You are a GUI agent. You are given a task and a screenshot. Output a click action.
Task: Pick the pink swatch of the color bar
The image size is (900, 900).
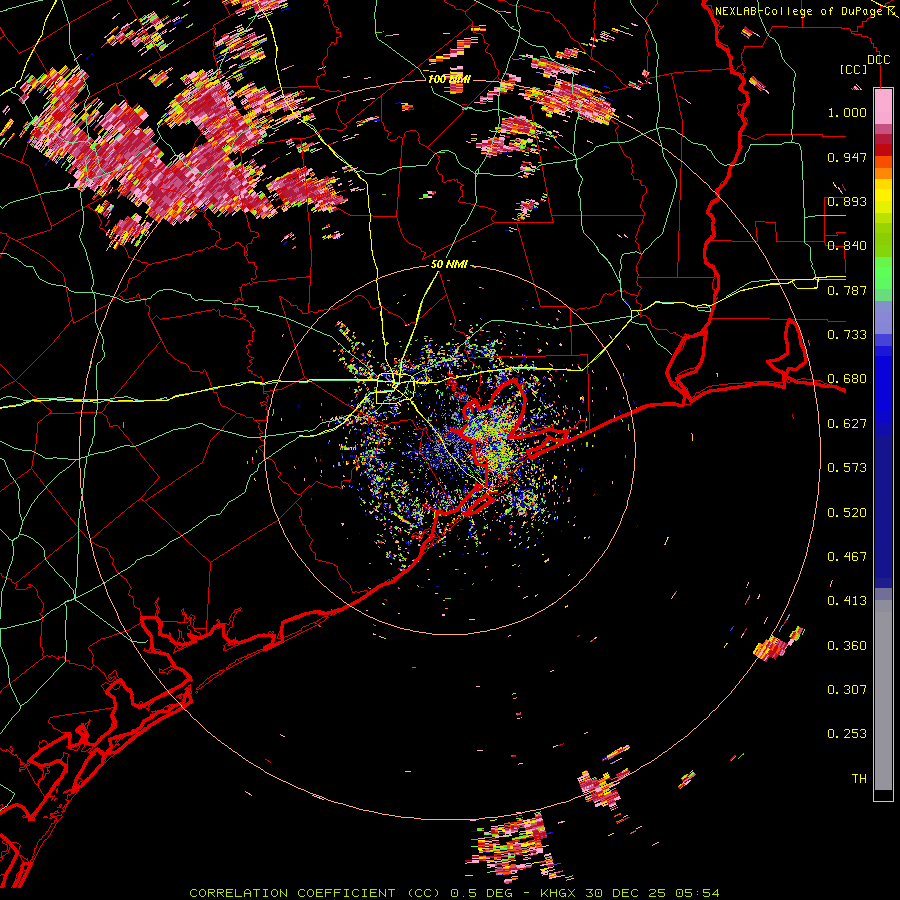[x=883, y=106]
